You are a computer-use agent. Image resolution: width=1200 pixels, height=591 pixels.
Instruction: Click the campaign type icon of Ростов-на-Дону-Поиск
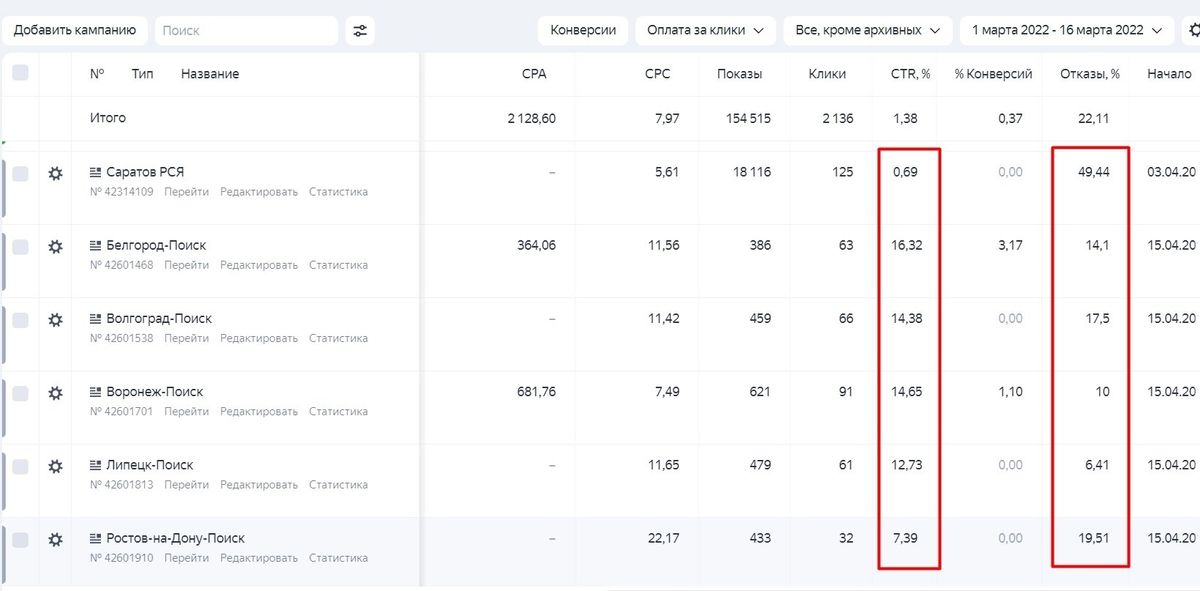[x=96, y=538]
